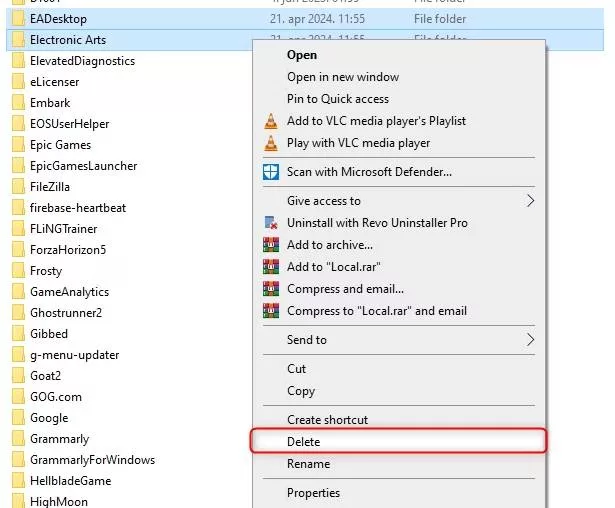Screen dimensions: 615x508
Task: Click File folder type of EADesktop row
Action: [x=440, y=19]
